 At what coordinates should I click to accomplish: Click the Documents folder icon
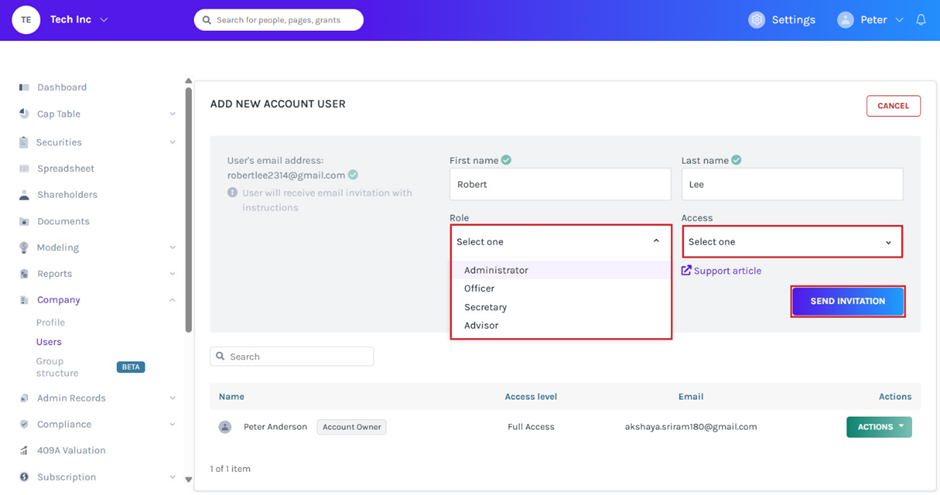(x=24, y=221)
